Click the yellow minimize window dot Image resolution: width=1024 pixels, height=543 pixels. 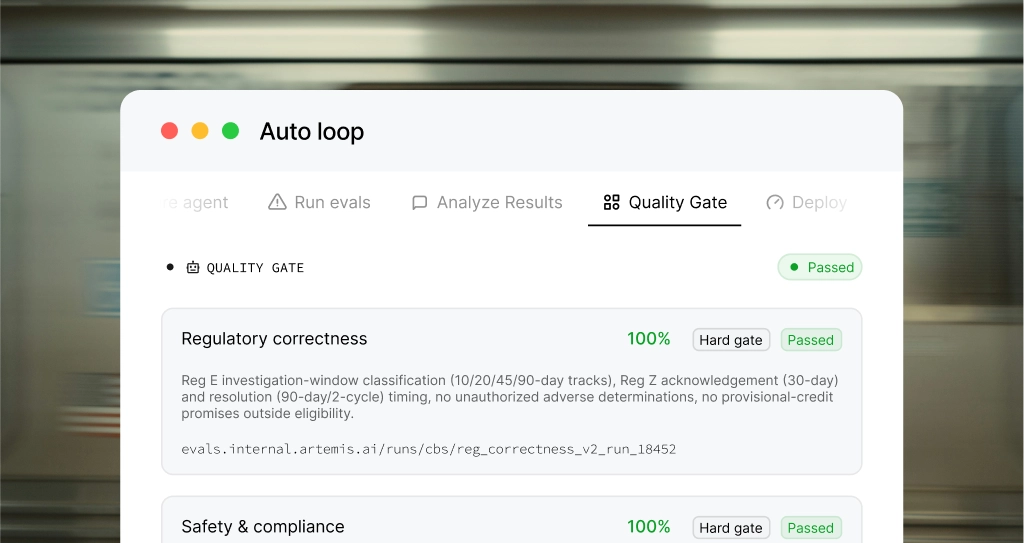pos(200,131)
